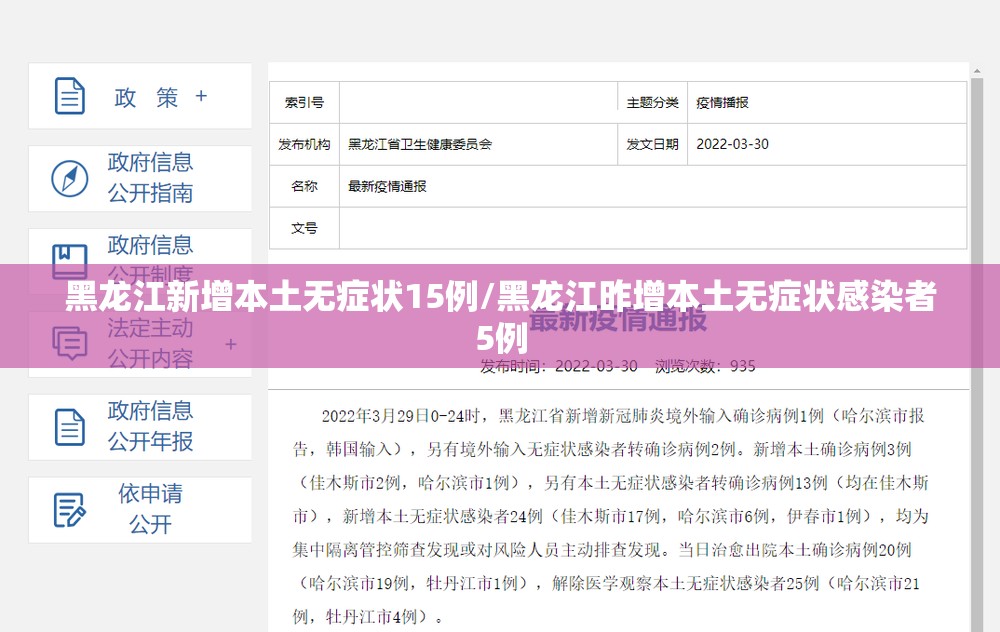Click the chat bubble icon for 法定主动公开内容
The image size is (1000, 632).
70,343
